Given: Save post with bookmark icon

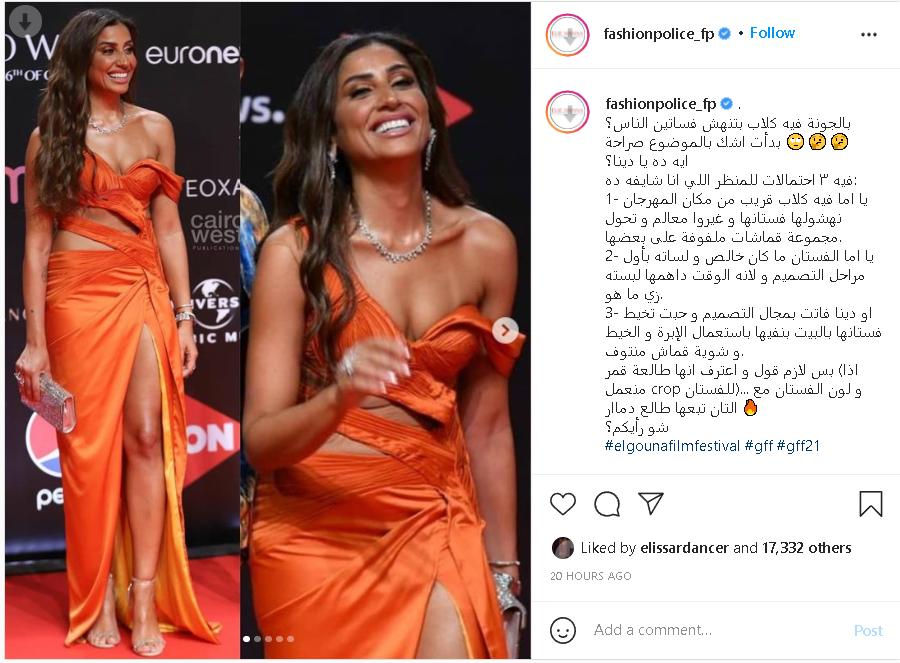Looking at the screenshot, I should point(870,504).
